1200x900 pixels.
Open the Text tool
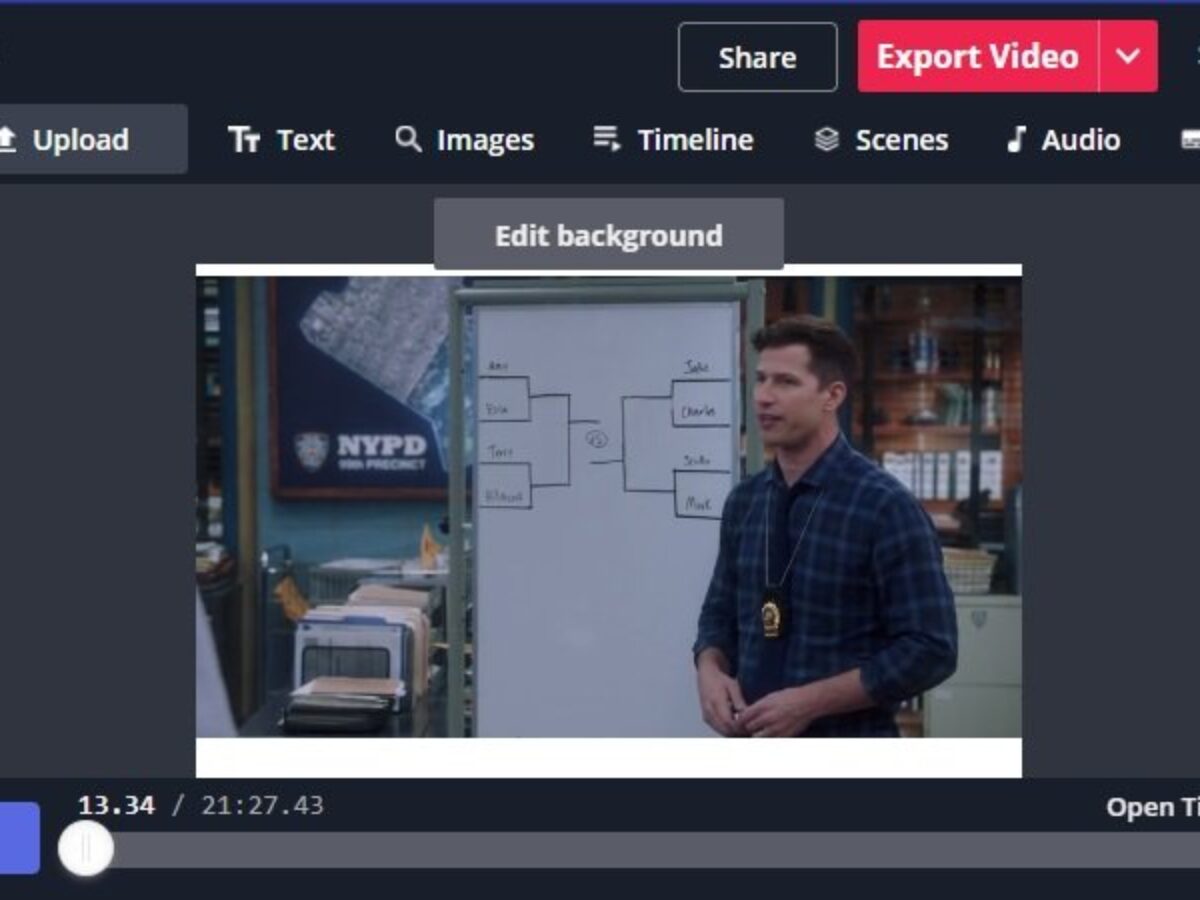[281, 140]
